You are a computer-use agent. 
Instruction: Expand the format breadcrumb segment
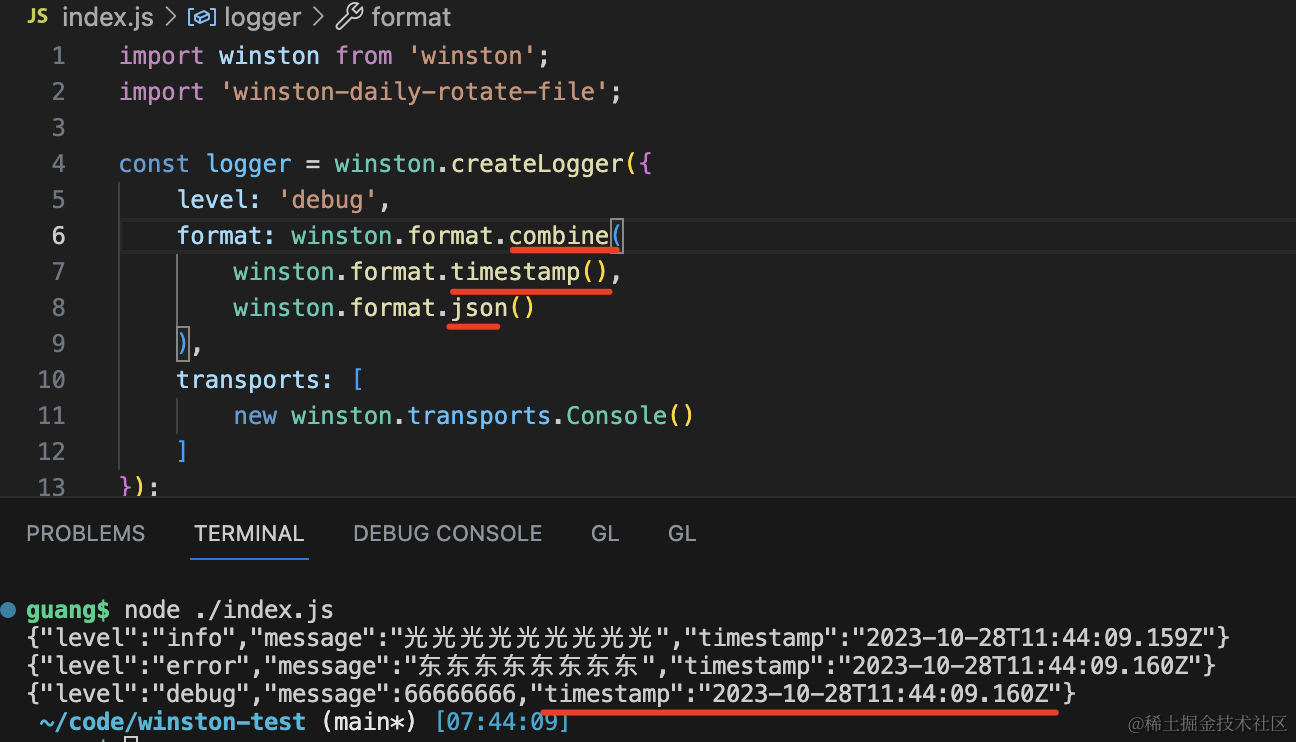[411, 17]
